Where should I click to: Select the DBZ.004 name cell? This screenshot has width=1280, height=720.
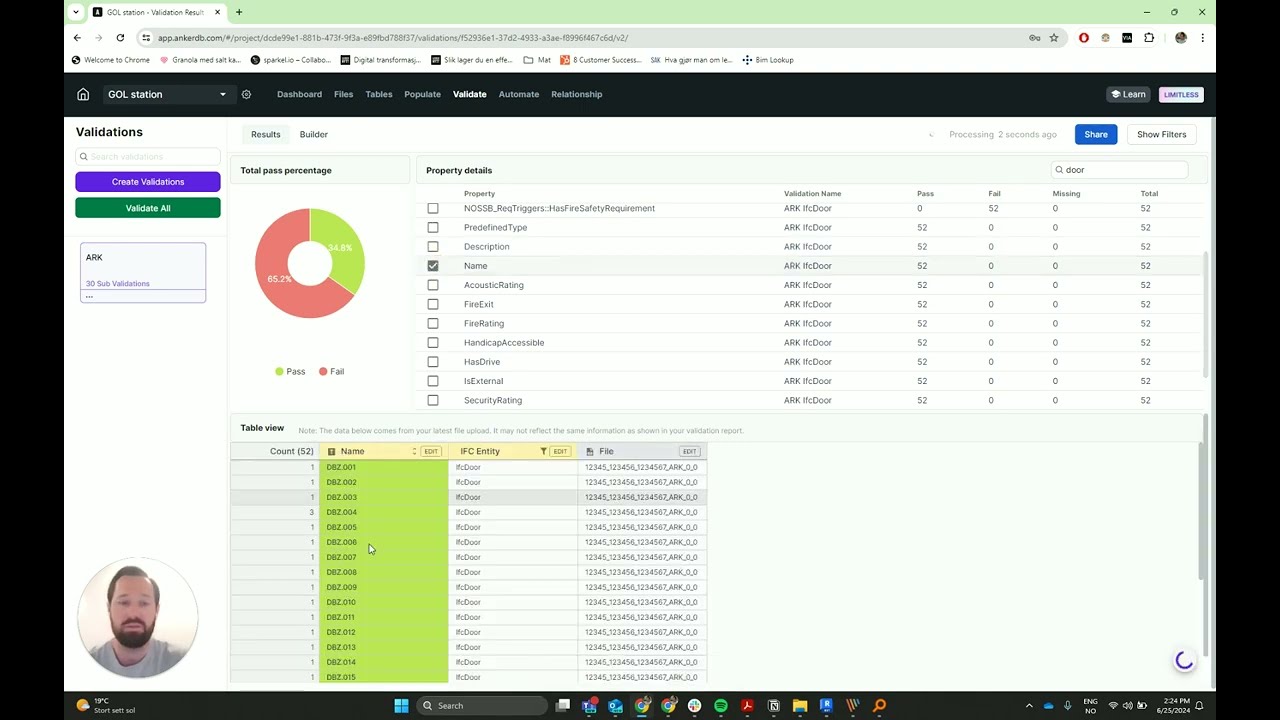pos(383,512)
